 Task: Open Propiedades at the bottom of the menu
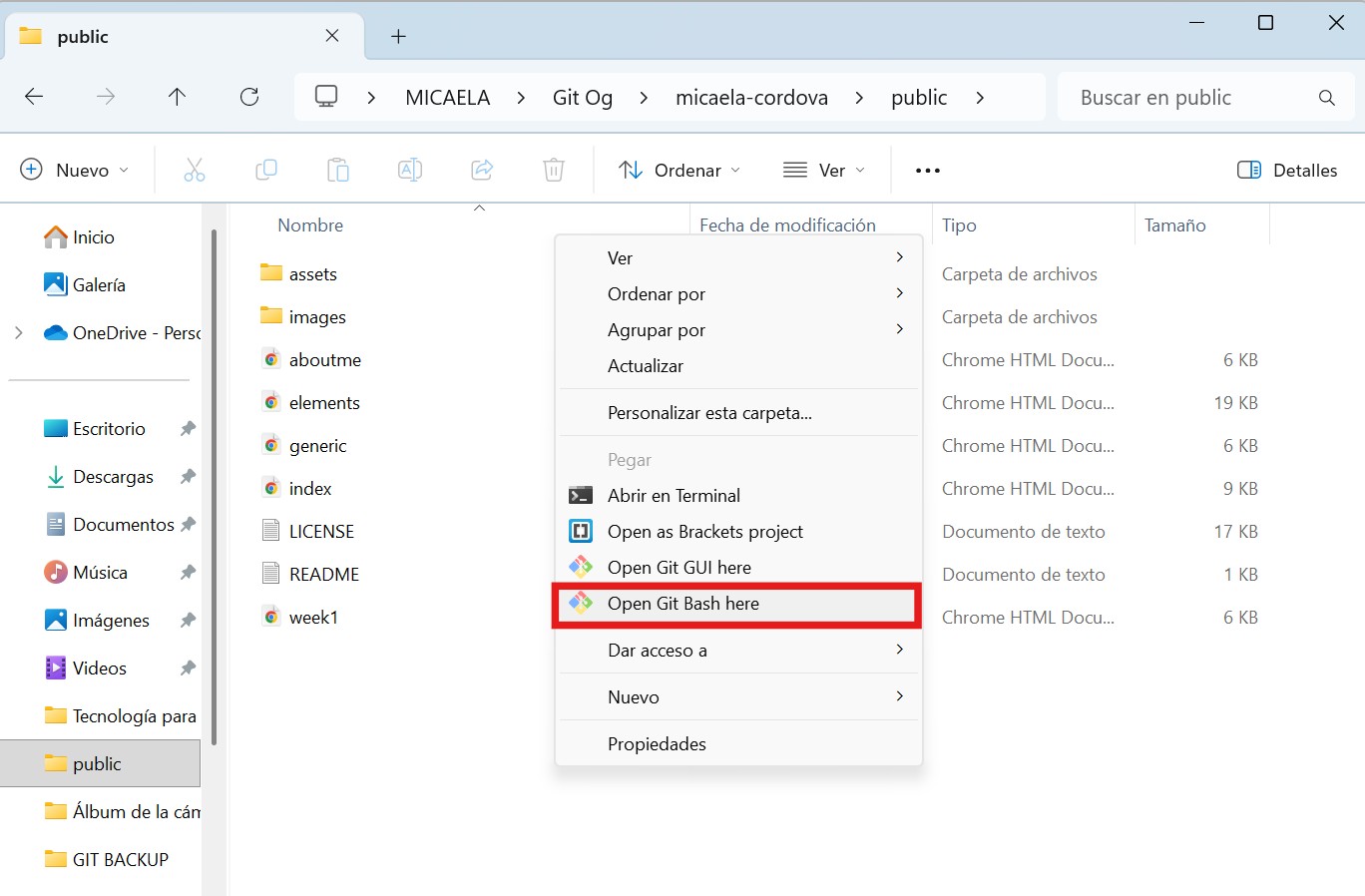pos(657,743)
